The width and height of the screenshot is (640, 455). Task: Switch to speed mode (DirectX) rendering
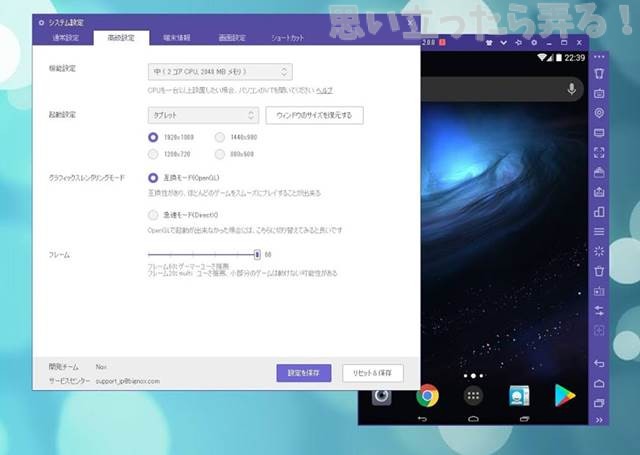point(153,215)
